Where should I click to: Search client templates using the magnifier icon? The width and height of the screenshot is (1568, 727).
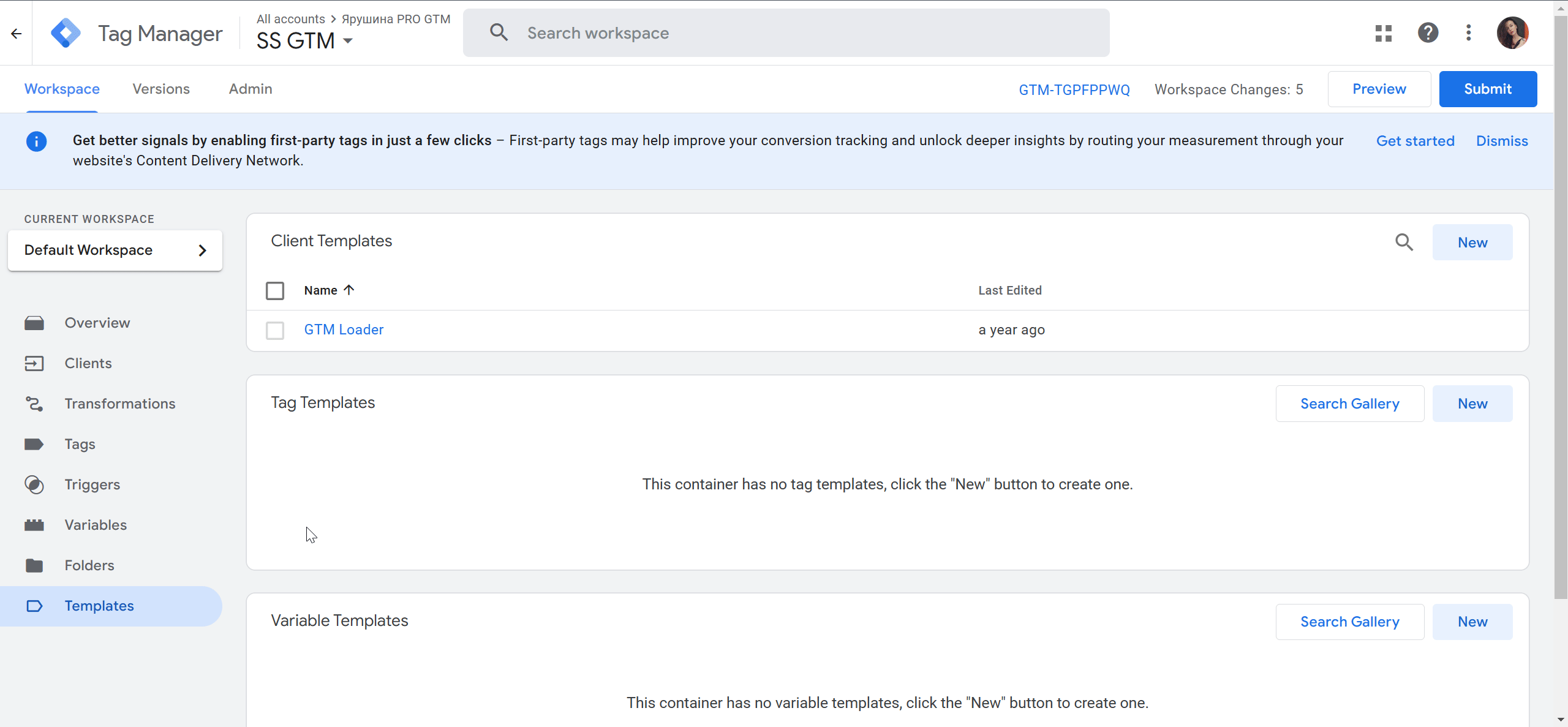1404,242
